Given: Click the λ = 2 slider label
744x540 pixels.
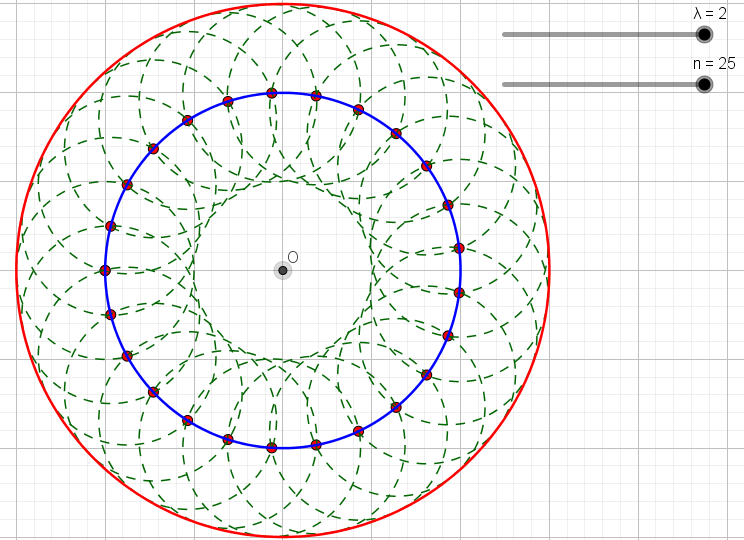Looking at the screenshot, I should (710, 13).
